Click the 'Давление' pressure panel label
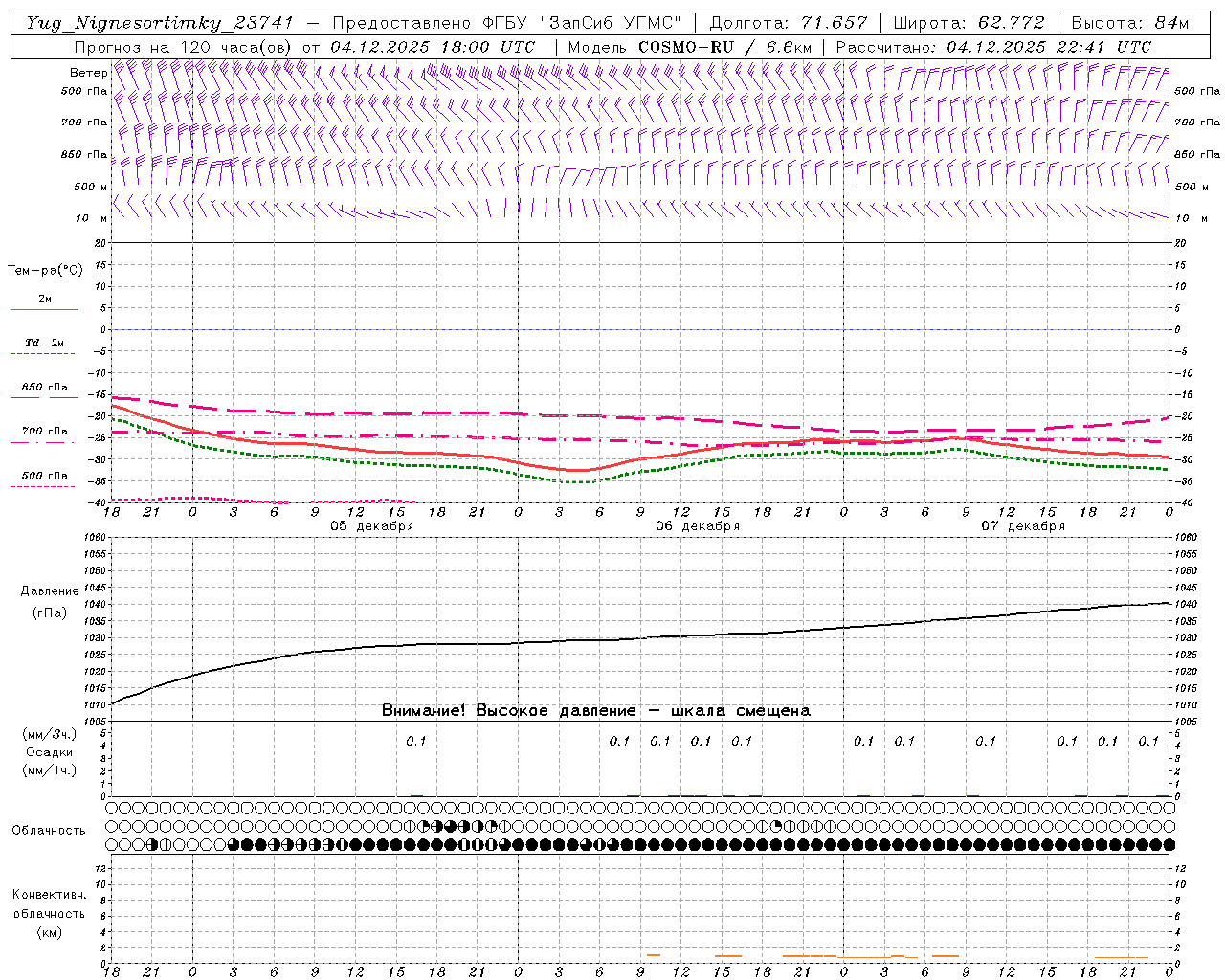Image resolution: width=1225 pixels, height=980 pixels. [x=49, y=591]
